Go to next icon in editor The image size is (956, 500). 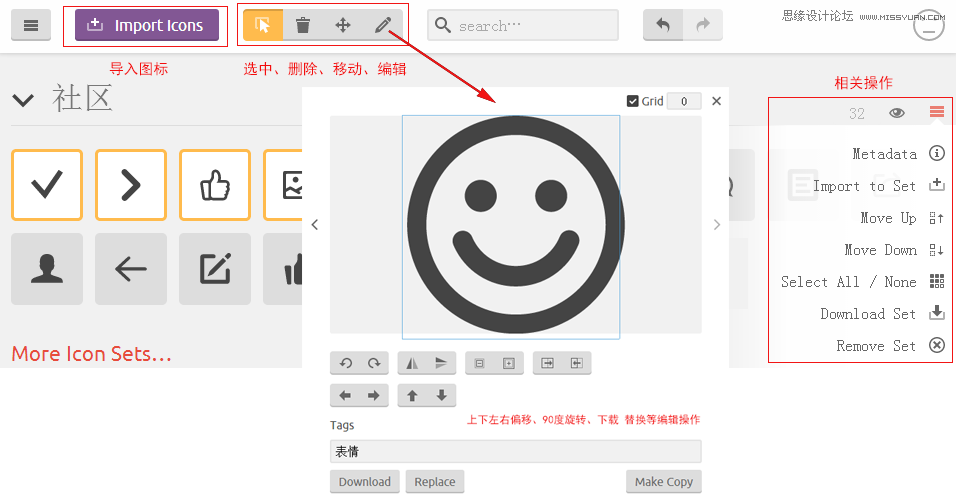(x=716, y=225)
